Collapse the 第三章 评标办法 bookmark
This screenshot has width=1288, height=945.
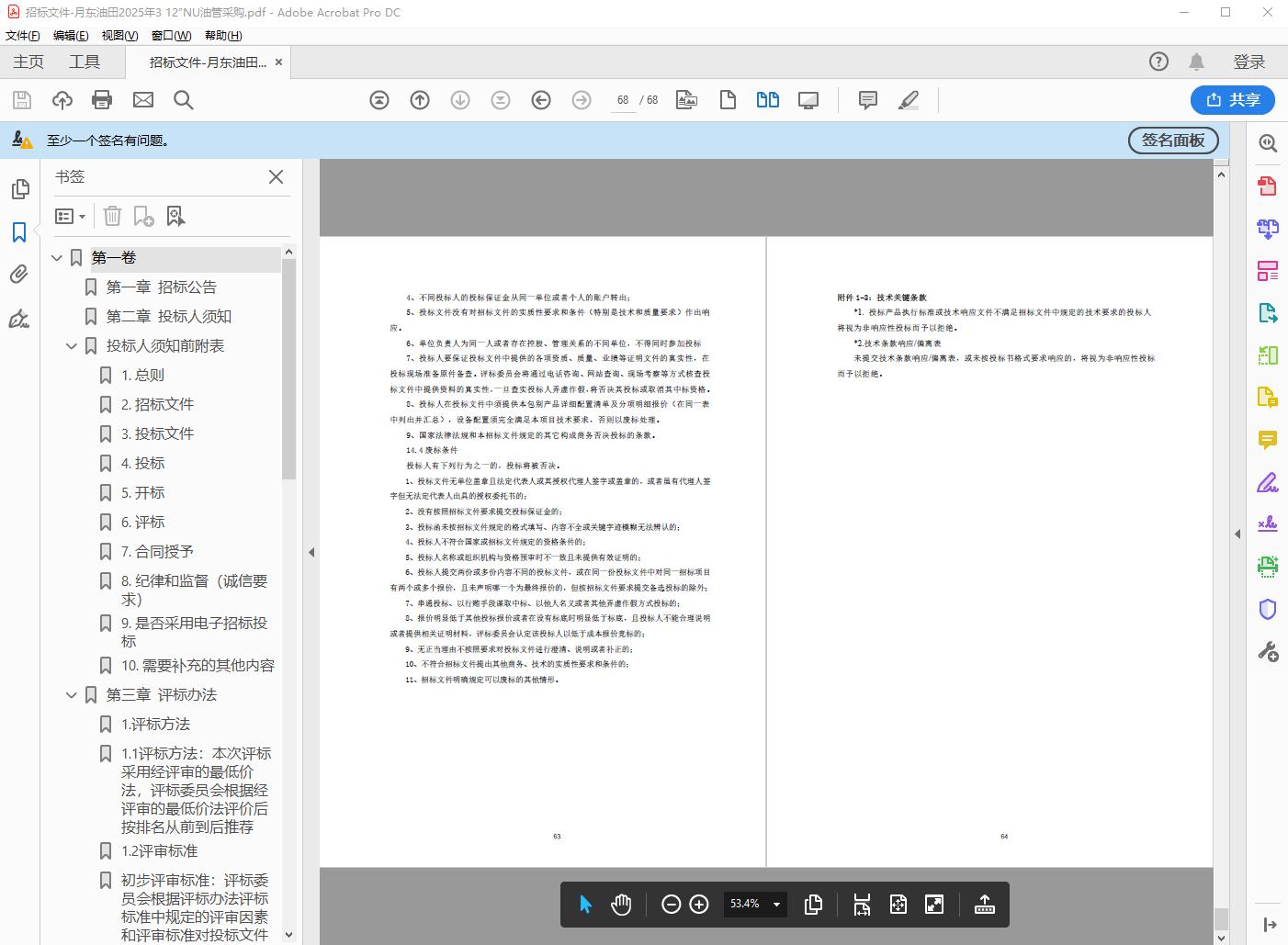(x=72, y=695)
